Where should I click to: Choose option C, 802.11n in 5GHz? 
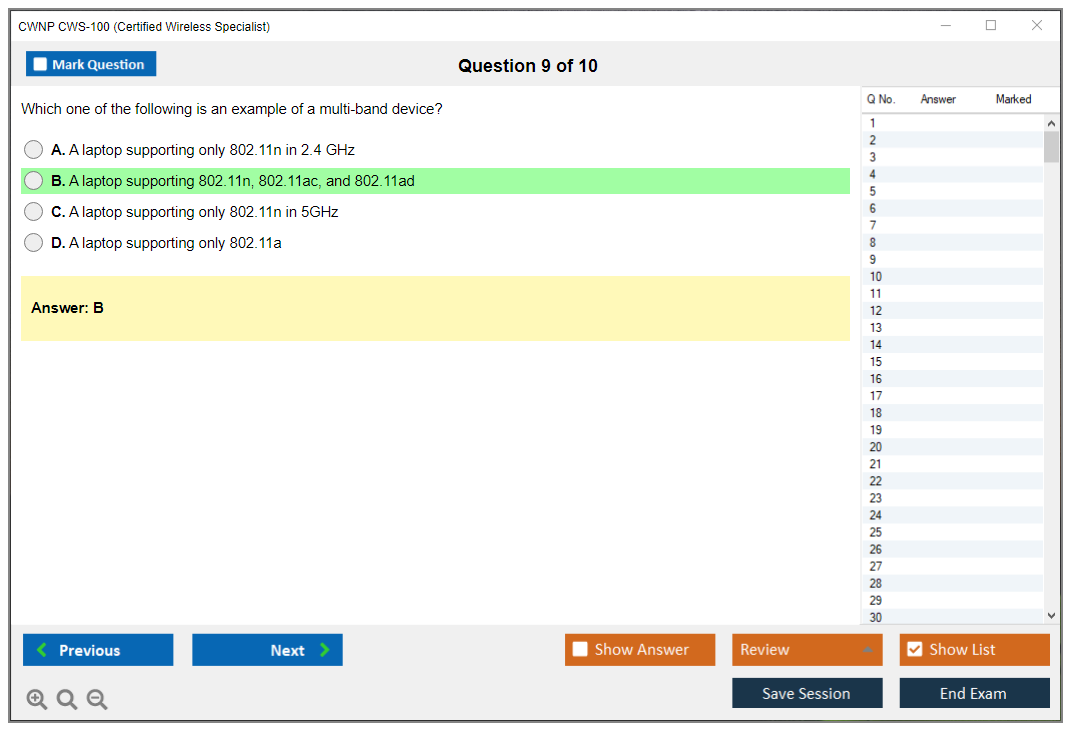pos(34,212)
